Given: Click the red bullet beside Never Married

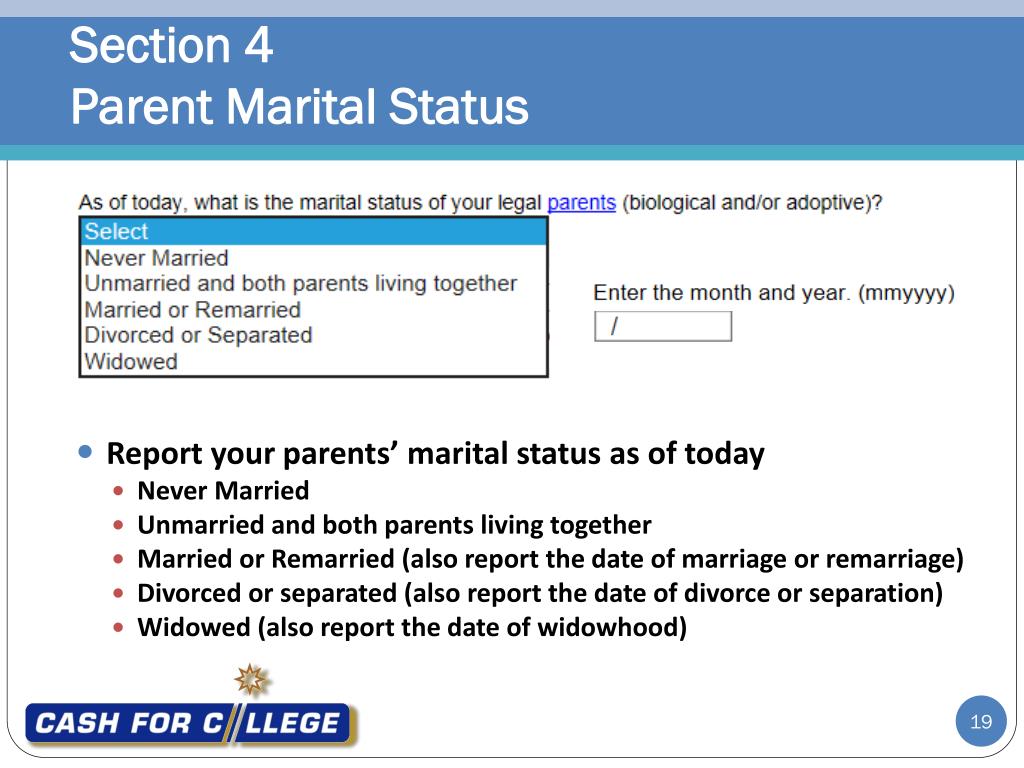Looking at the screenshot, I should point(118,490).
